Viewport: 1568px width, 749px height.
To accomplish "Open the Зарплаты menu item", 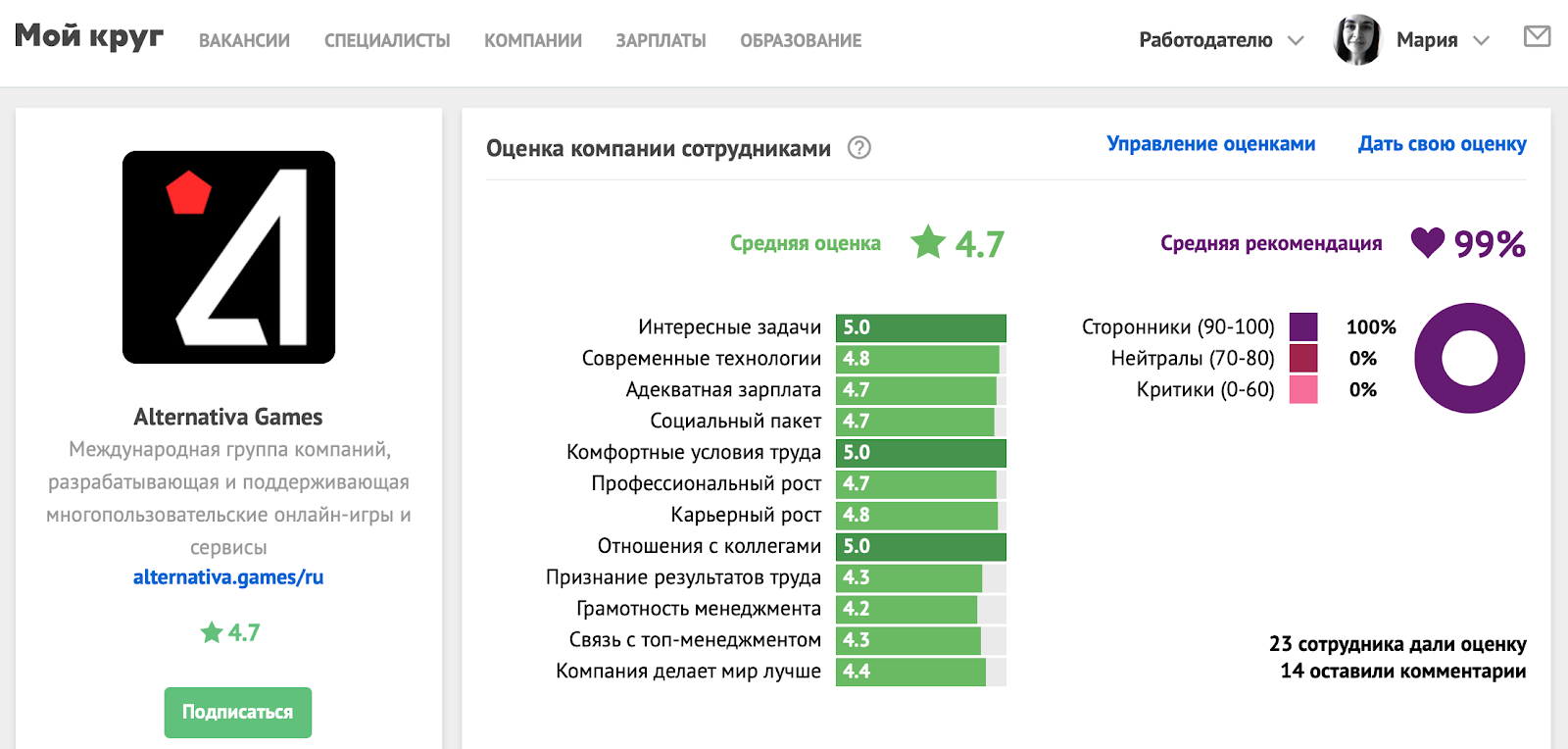I will click(661, 41).
